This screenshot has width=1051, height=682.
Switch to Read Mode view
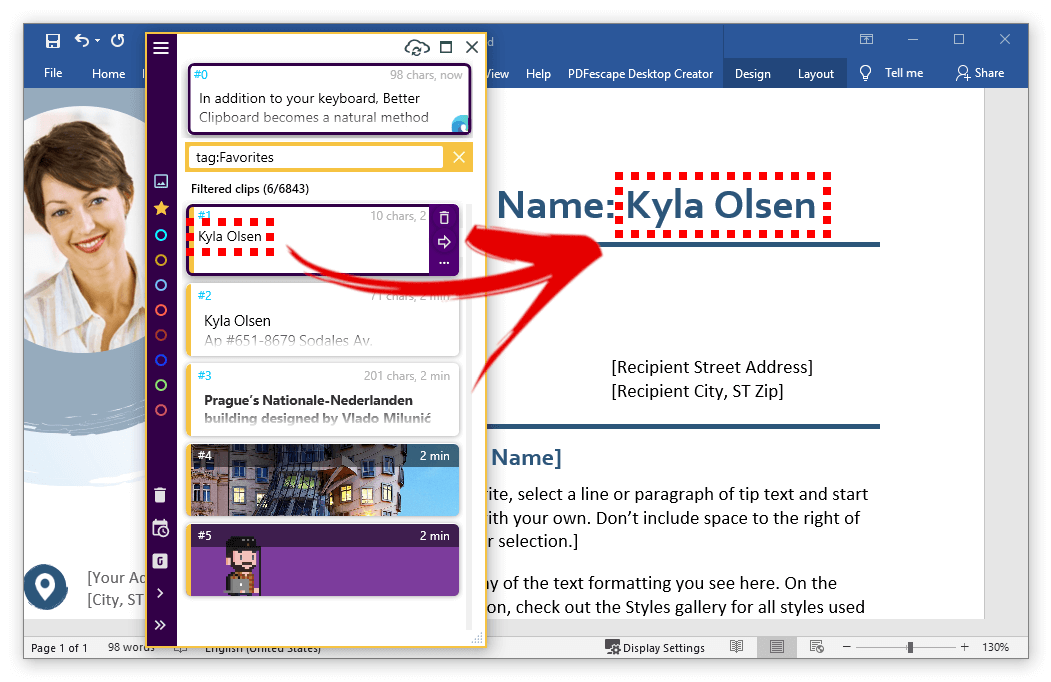tap(737, 646)
